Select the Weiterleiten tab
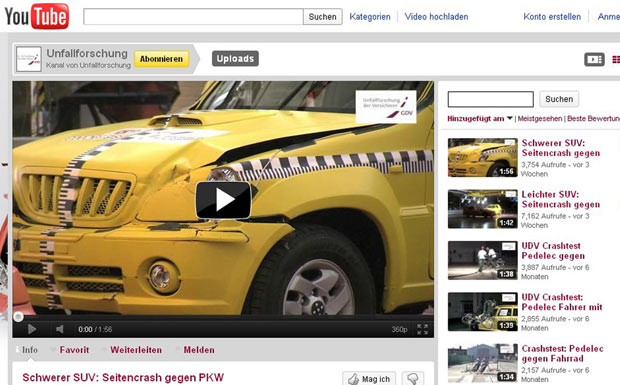 tap(136, 350)
